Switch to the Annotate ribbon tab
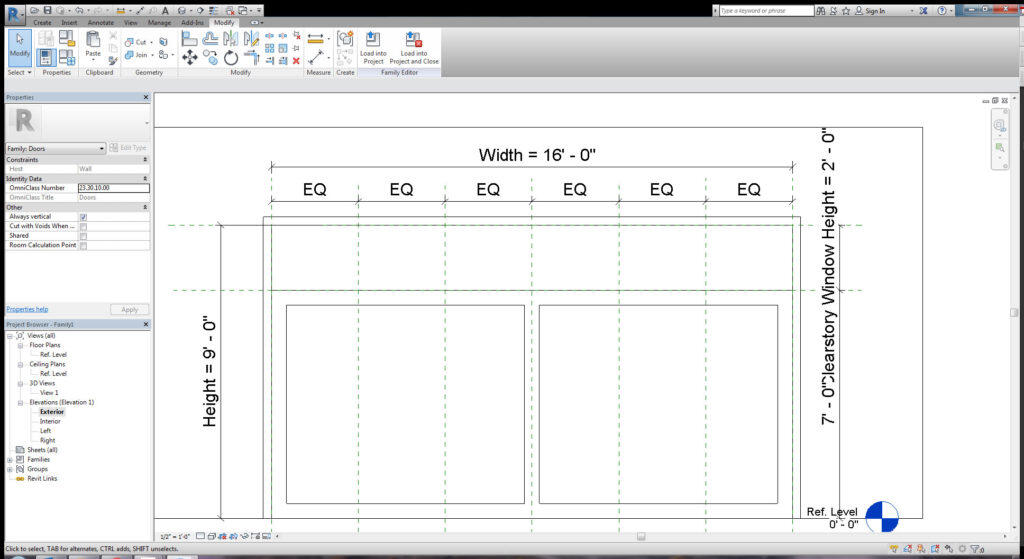This screenshot has width=1024, height=559. click(x=101, y=22)
